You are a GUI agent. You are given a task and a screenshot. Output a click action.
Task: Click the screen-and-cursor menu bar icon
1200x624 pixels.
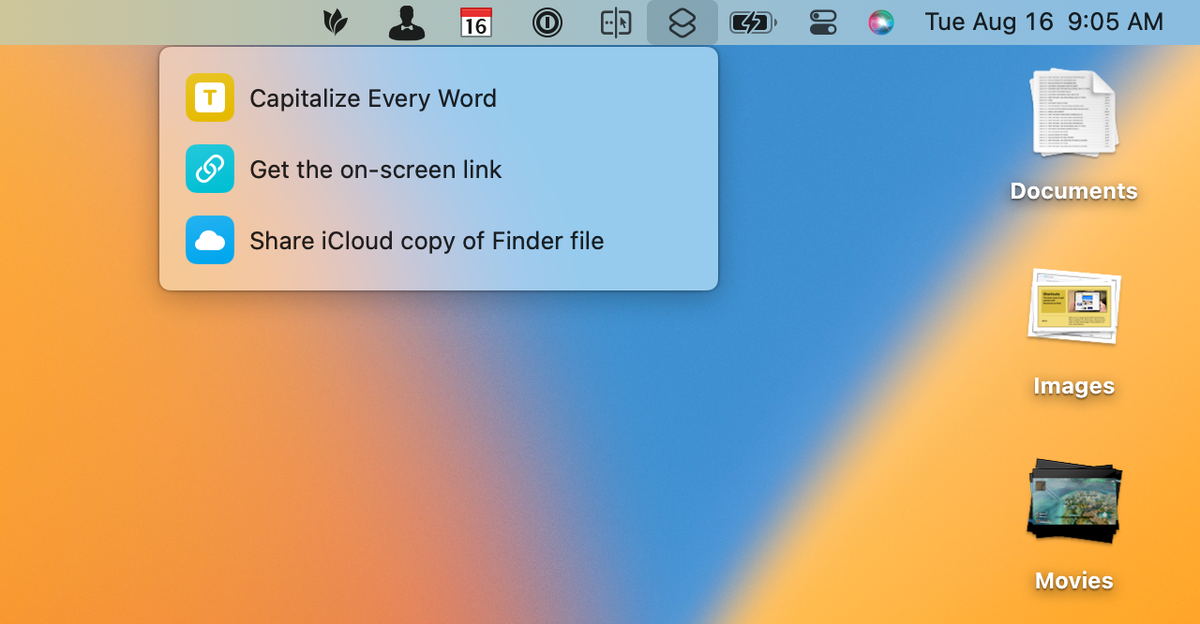tap(615, 22)
